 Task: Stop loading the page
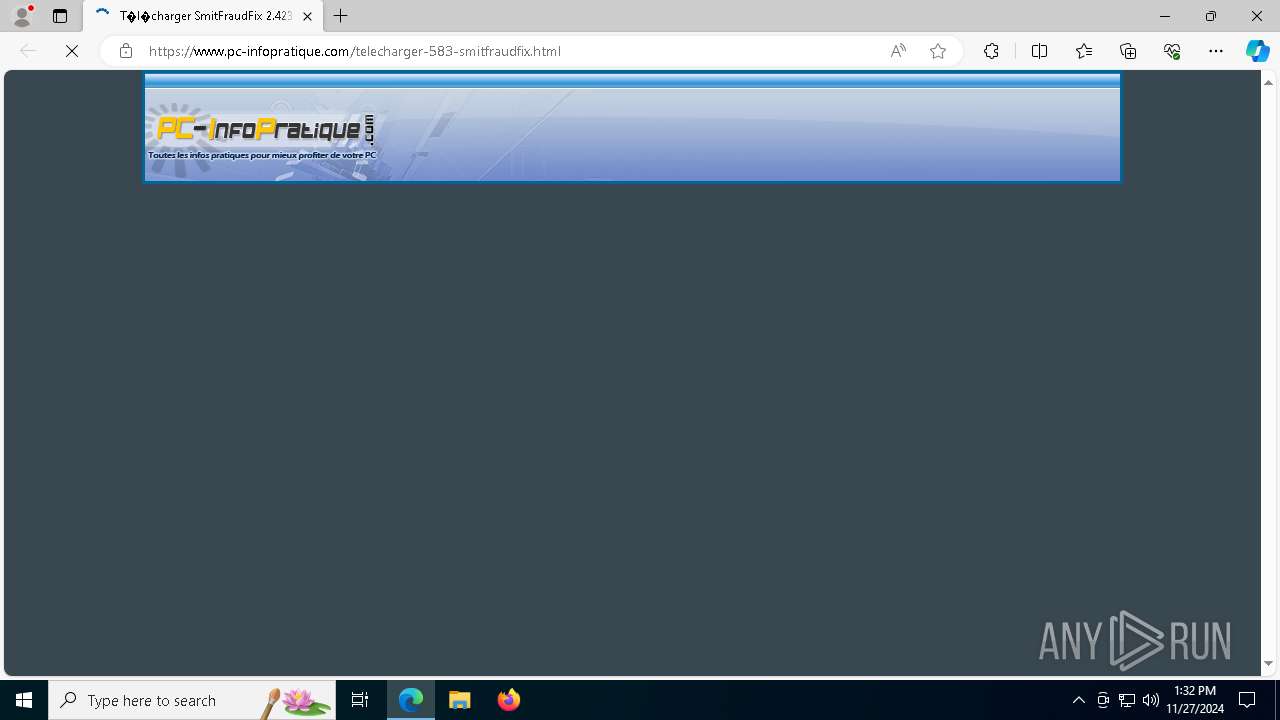tap(72, 51)
